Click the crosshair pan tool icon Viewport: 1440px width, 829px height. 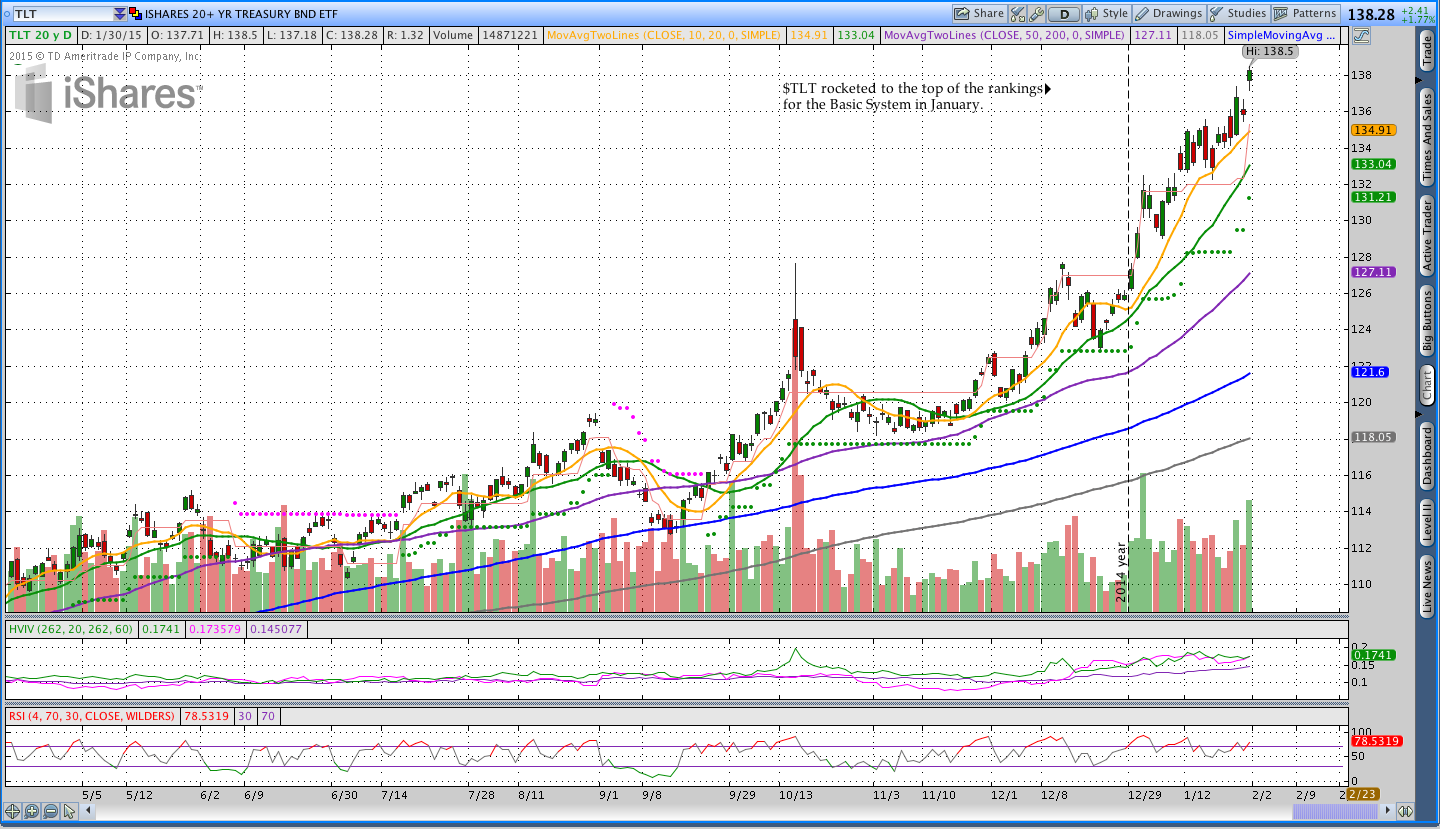[x=12, y=811]
